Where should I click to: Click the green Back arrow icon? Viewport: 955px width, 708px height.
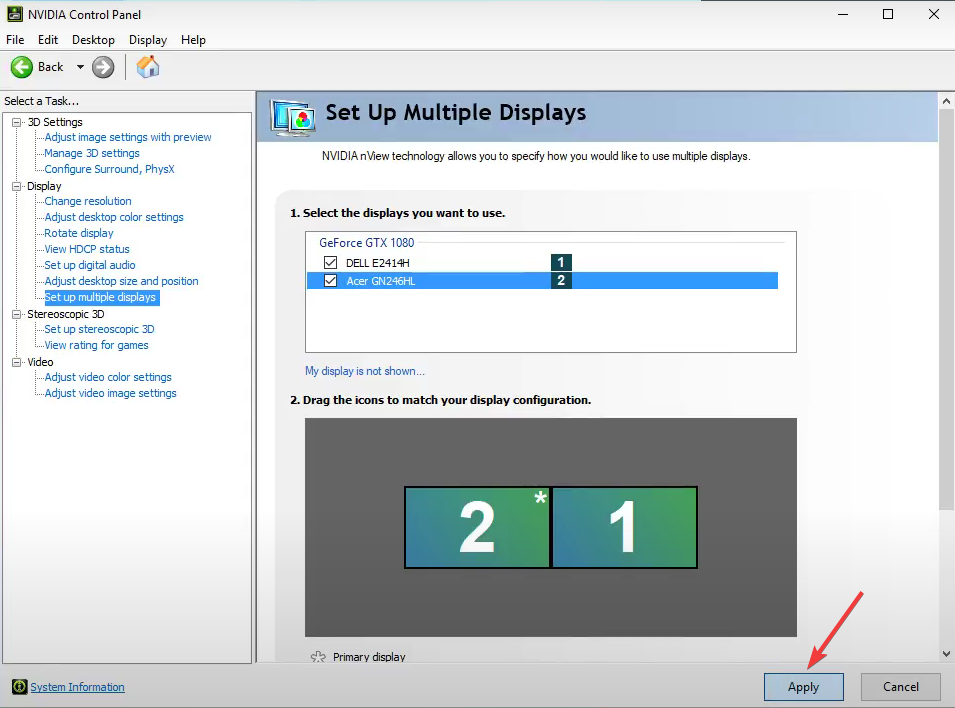pyautogui.click(x=22, y=67)
